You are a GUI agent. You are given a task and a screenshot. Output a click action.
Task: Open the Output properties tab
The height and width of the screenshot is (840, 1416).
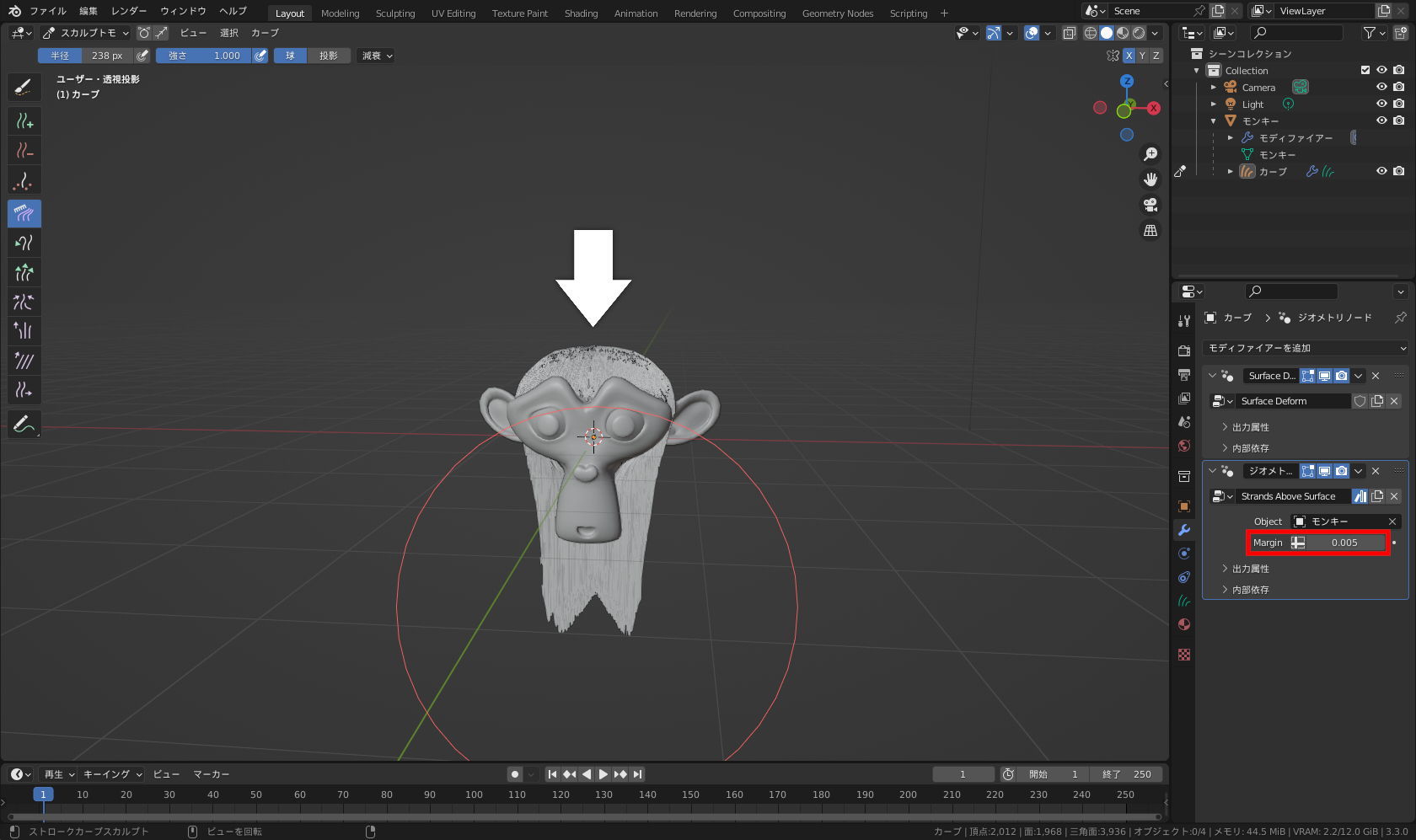click(1184, 374)
